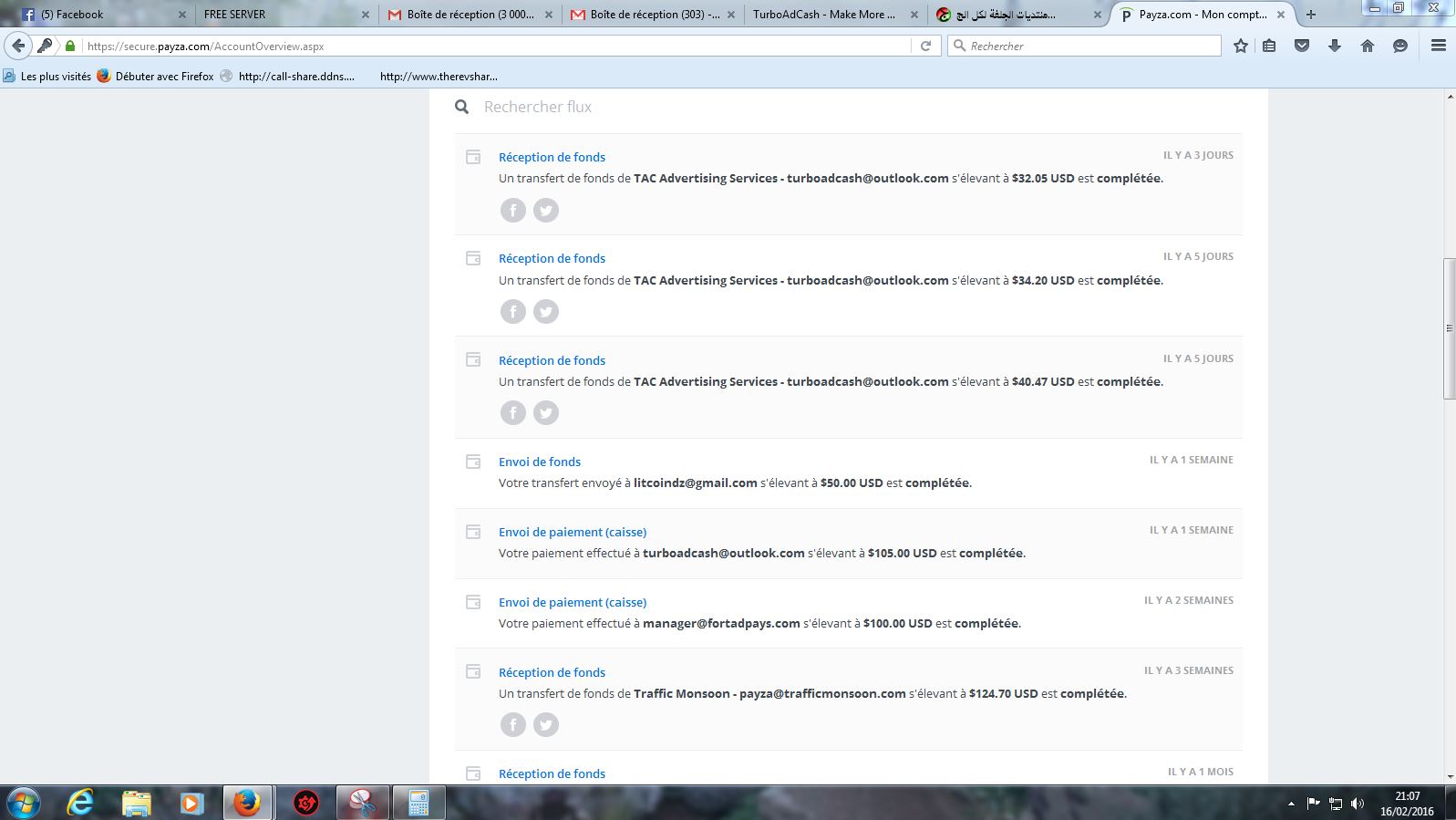Share the $32.05 transfer on Facebook
The image size is (1456, 820).
tap(513, 210)
